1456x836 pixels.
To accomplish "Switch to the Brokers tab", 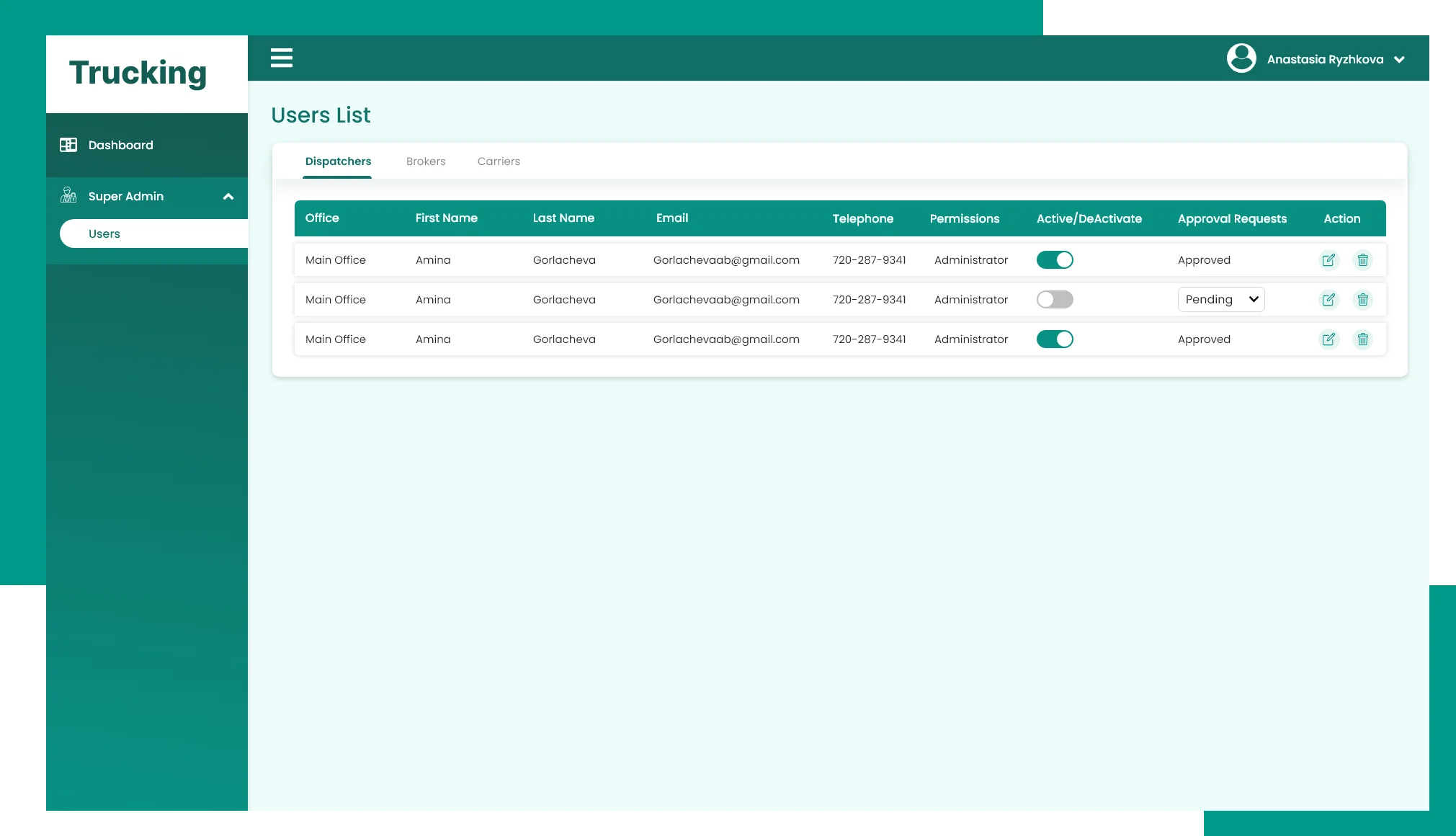I will coord(426,161).
